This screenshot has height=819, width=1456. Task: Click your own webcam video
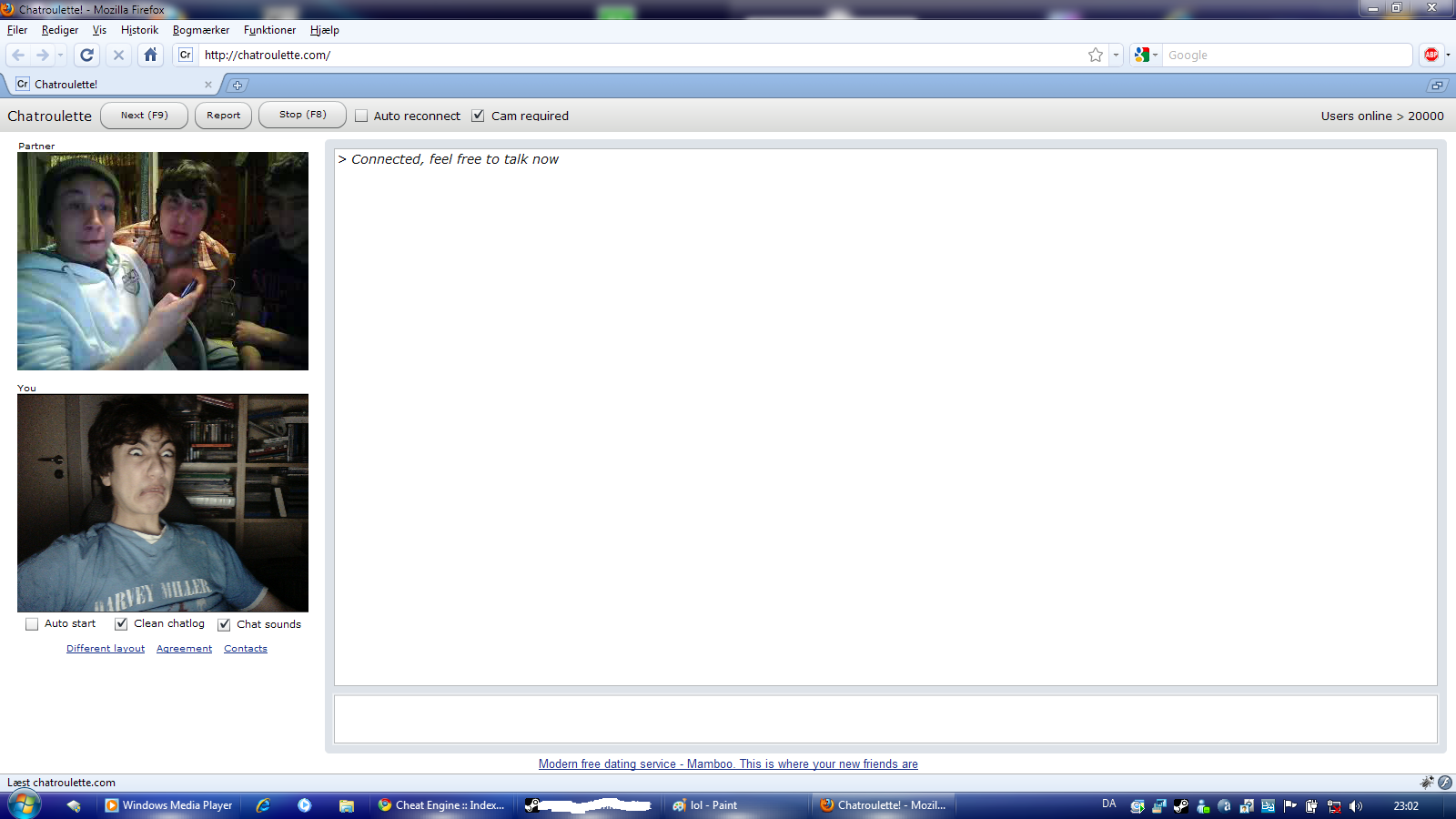tap(163, 503)
